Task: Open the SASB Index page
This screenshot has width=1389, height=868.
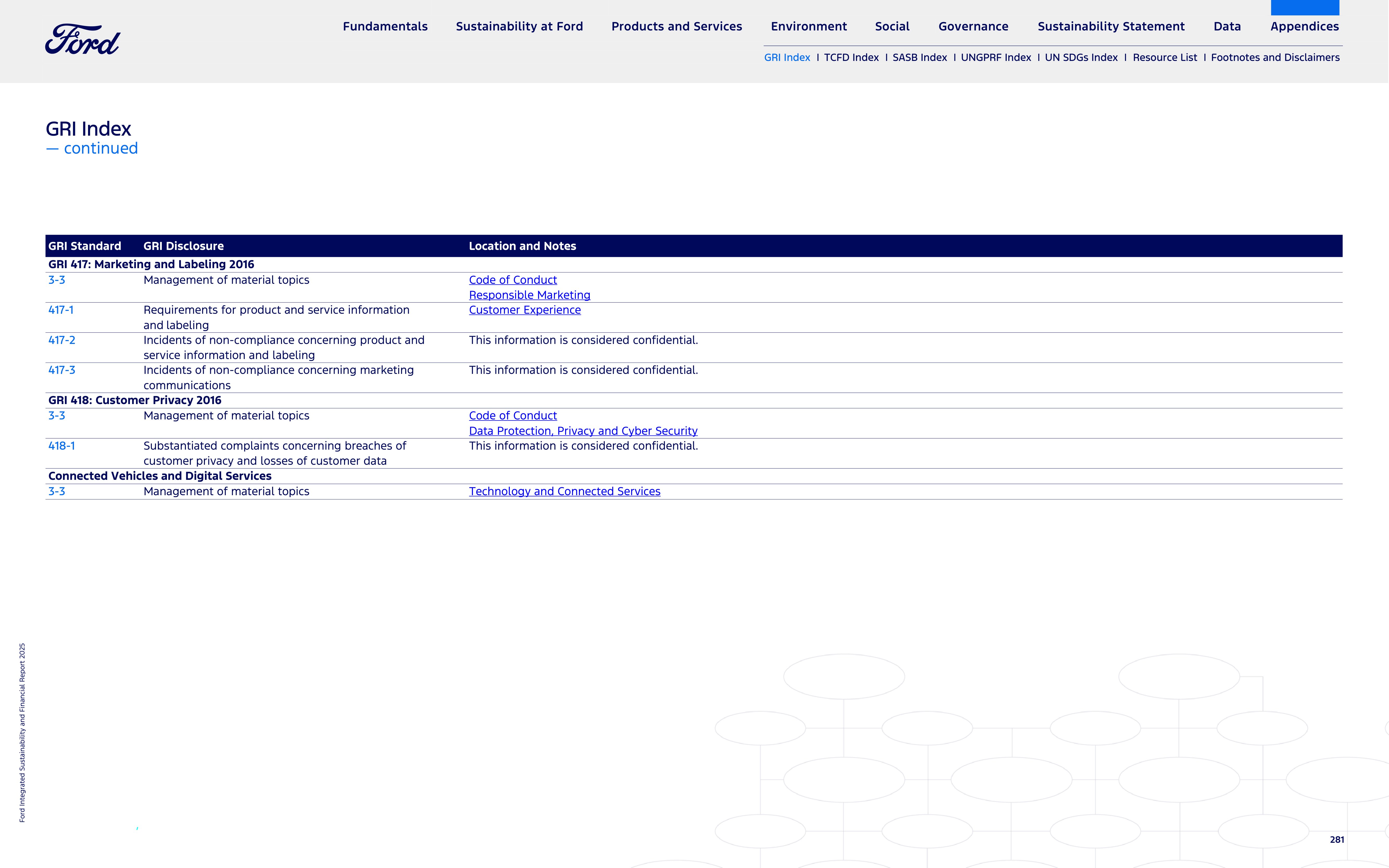Action: tap(919, 58)
